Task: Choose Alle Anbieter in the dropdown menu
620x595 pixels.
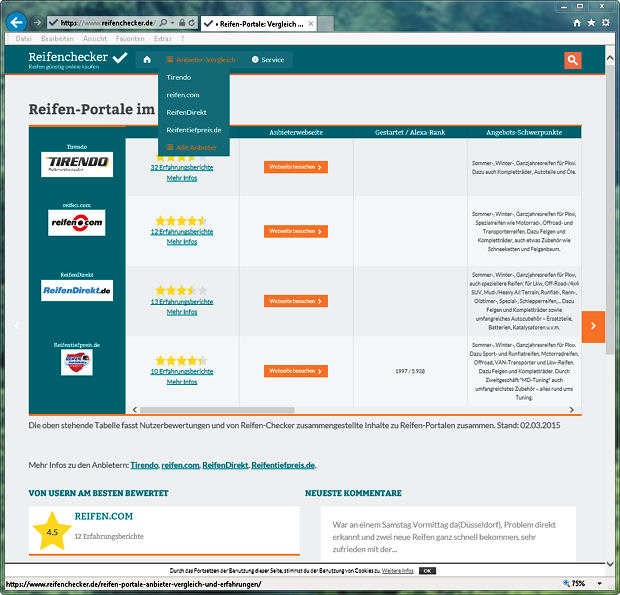Action: [x=191, y=147]
